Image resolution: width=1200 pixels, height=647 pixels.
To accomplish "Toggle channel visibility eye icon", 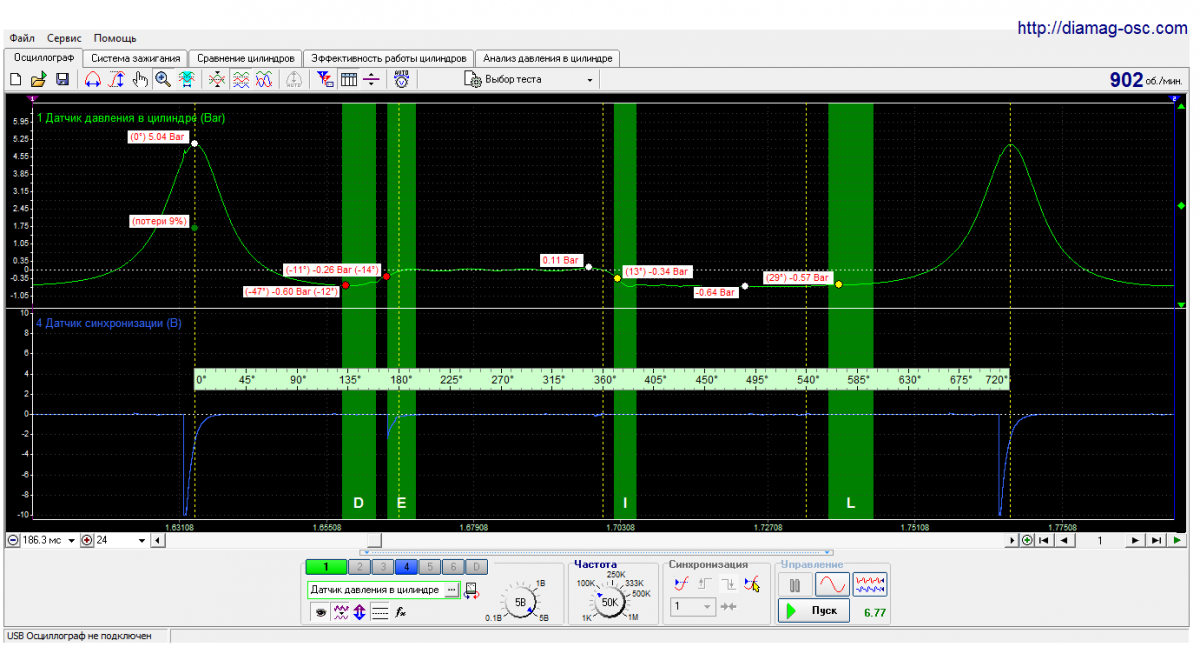I will tap(320, 612).
